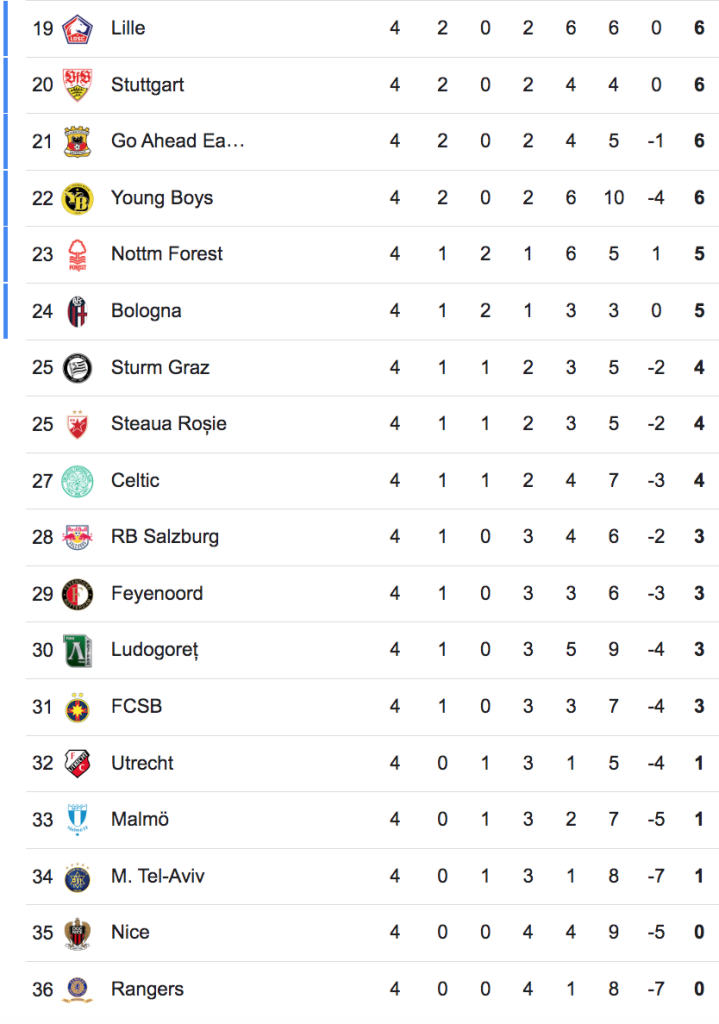Image resolution: width=719 pixels, height=1024 pixels.
Task: Click the Lille club crest
Action: 77,29
